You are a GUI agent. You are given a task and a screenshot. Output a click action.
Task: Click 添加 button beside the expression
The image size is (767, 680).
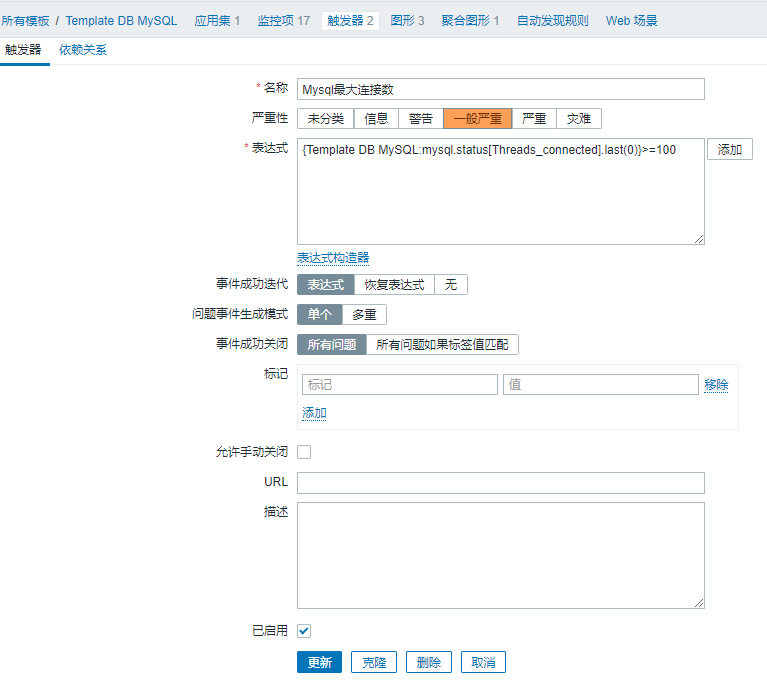(x=729, y=150)
